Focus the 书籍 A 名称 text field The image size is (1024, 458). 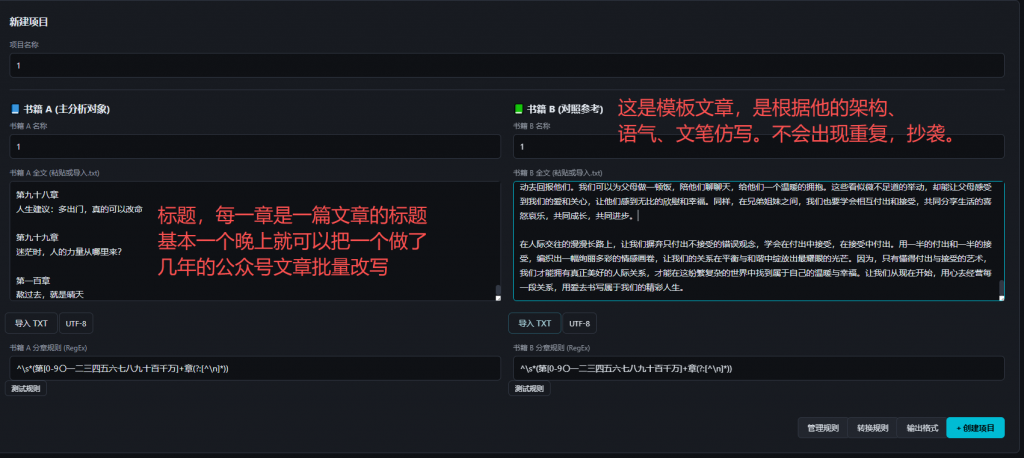pyautogui.click(x=254, y=146)
